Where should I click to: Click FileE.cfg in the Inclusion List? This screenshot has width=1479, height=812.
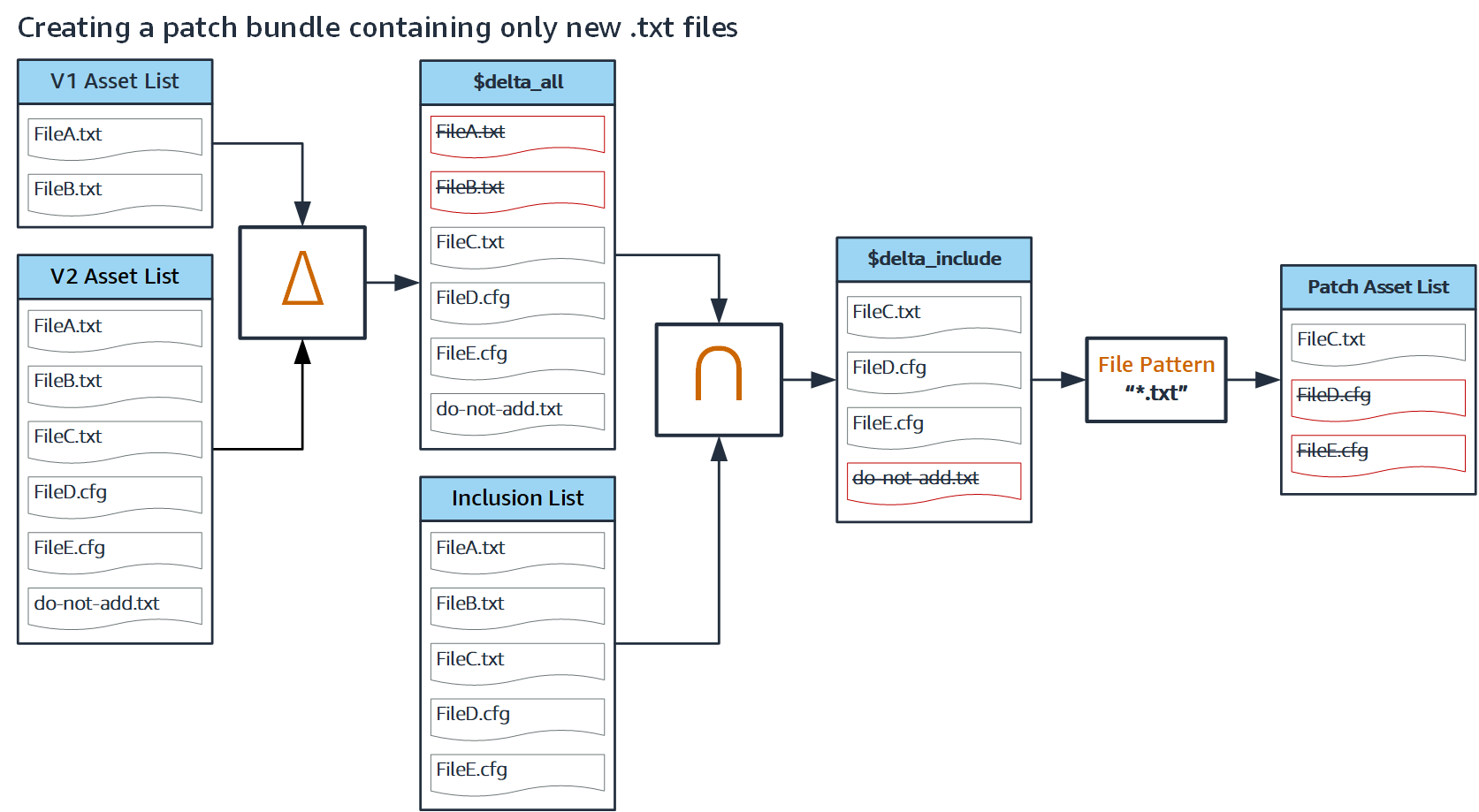pyautogui.click(x=517, y=770)
